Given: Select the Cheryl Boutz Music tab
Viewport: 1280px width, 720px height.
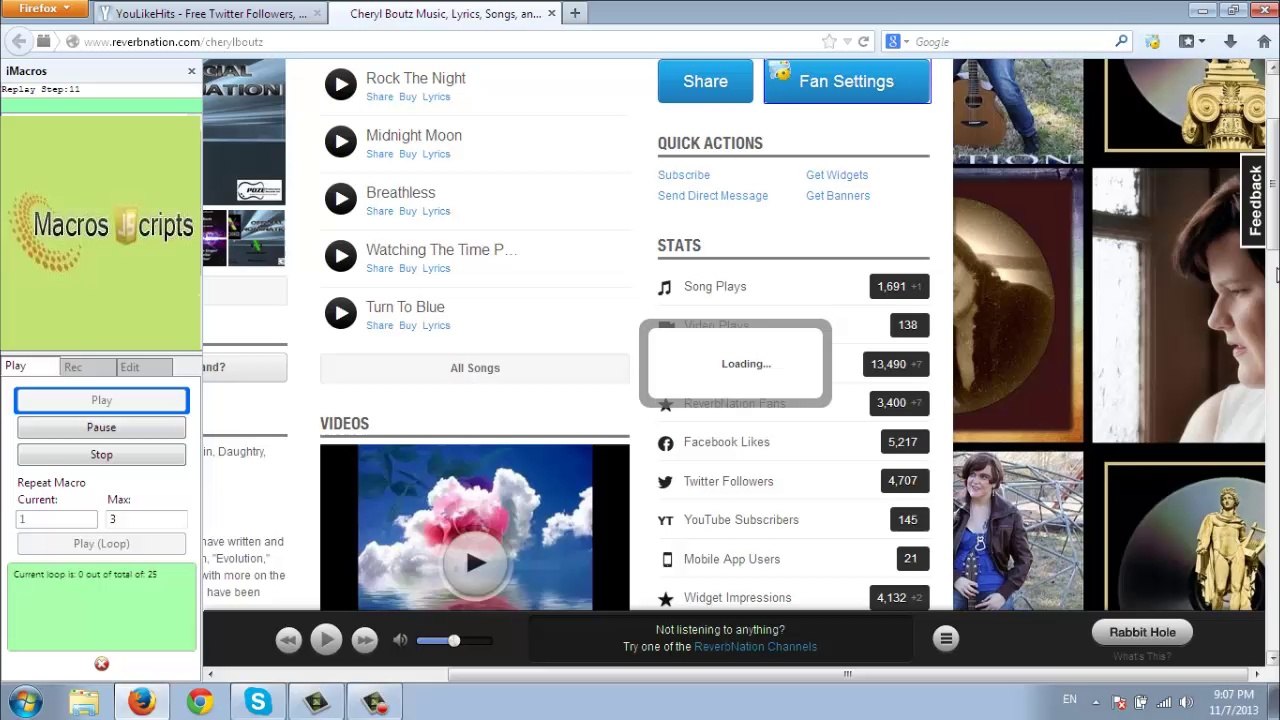Looking at the screenshot, I should coord(445,14).
